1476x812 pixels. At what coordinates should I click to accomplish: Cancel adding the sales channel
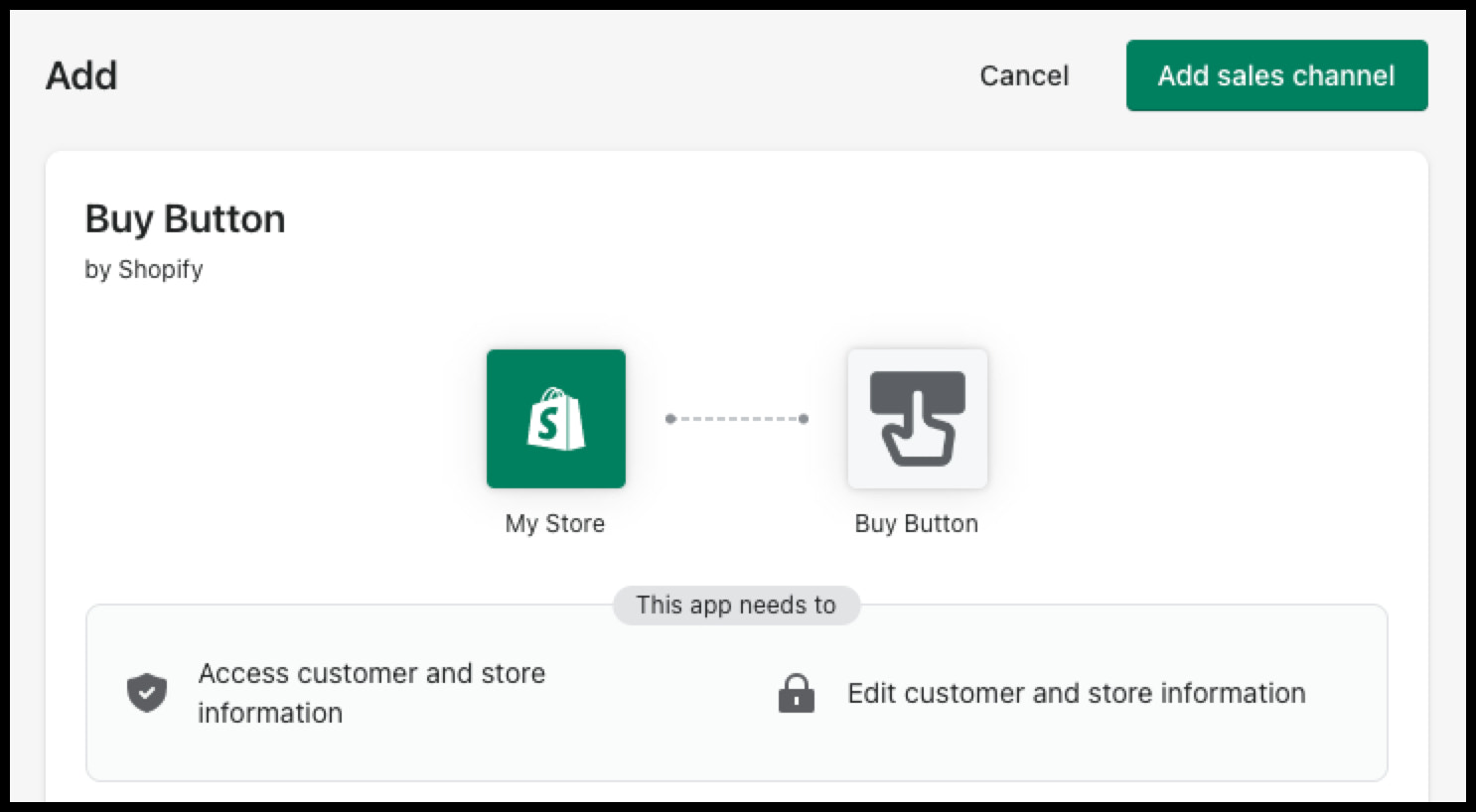tap(1024, 75)
